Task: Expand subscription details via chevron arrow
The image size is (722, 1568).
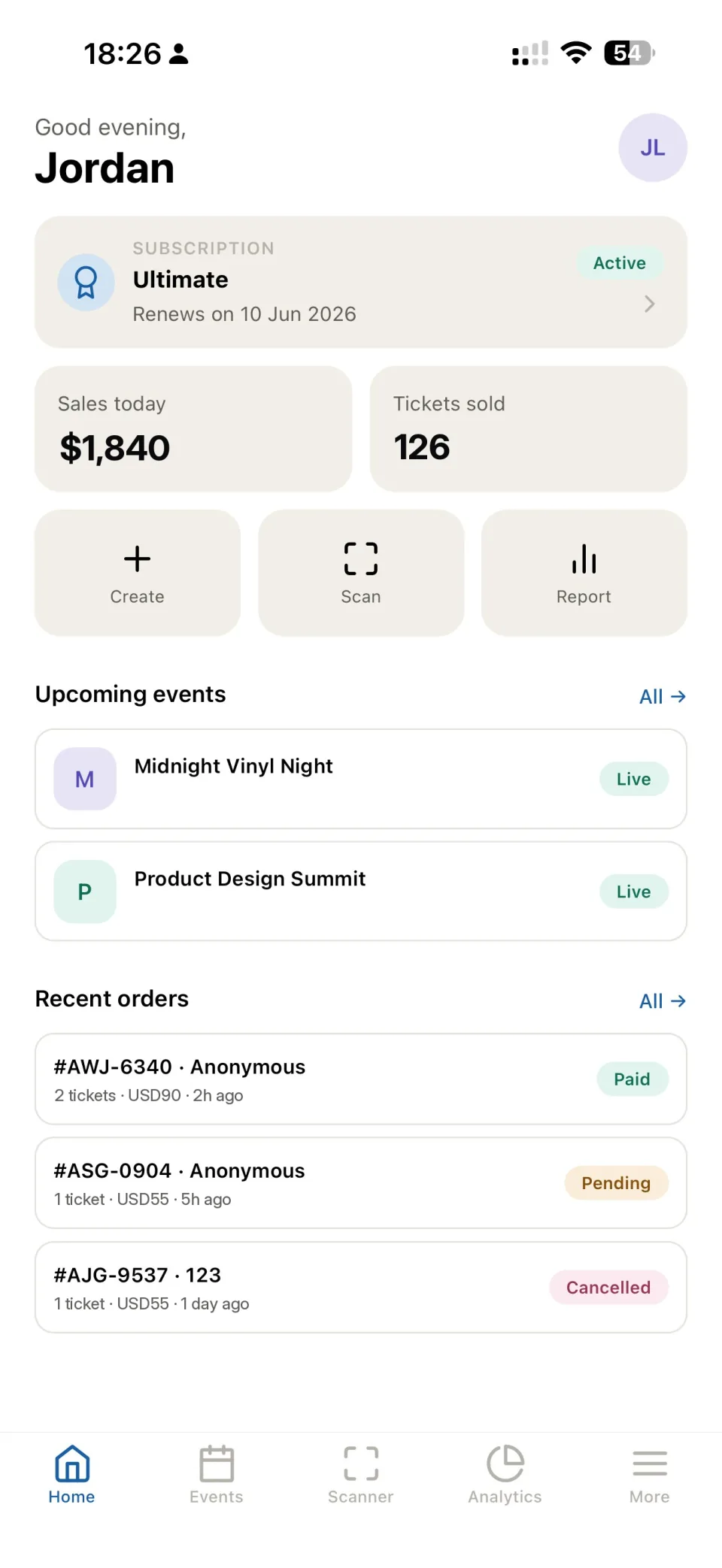Action: click(650, 304)
